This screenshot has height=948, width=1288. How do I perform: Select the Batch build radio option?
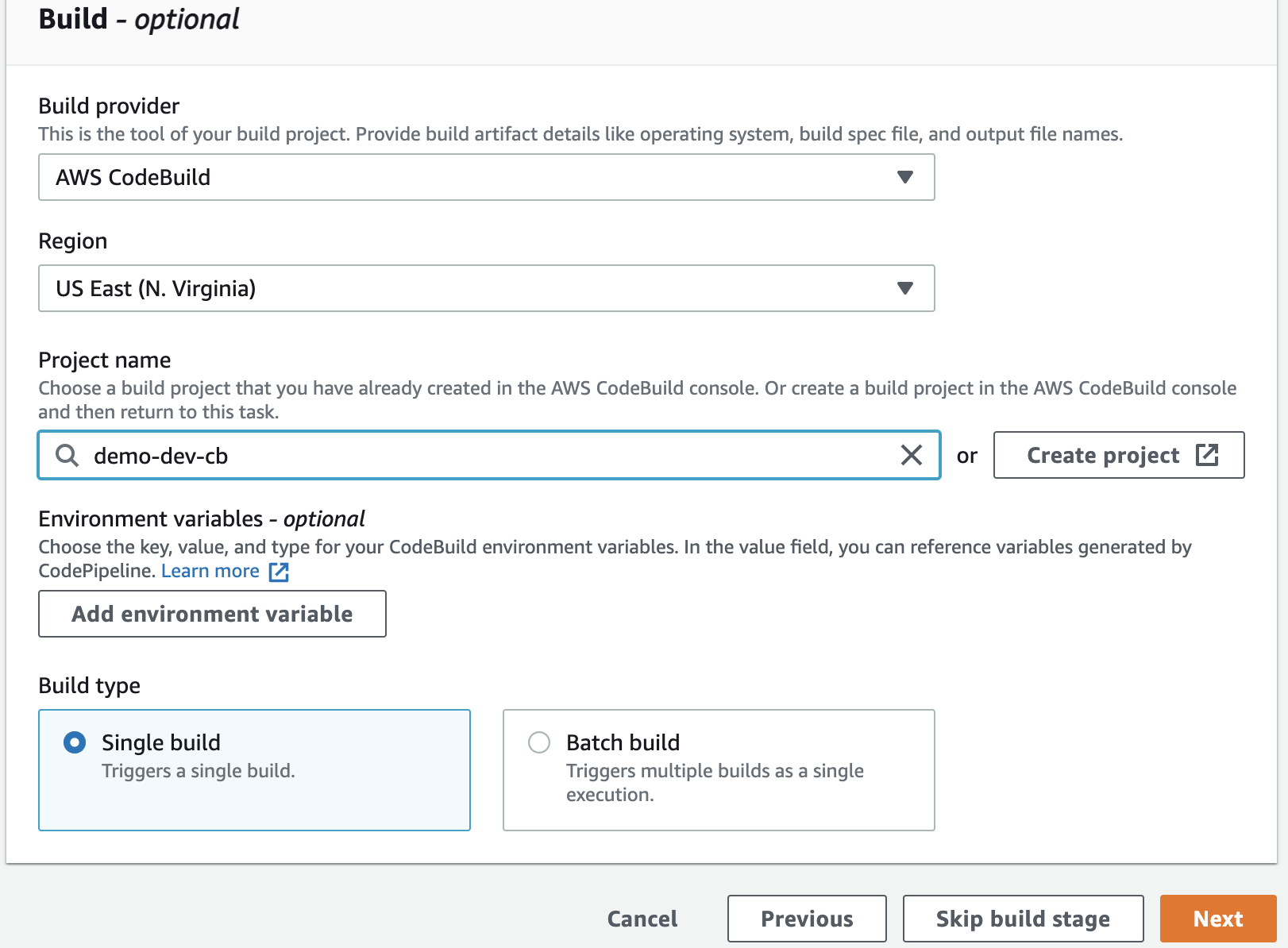pyautogui.click(x=539, y=742)
